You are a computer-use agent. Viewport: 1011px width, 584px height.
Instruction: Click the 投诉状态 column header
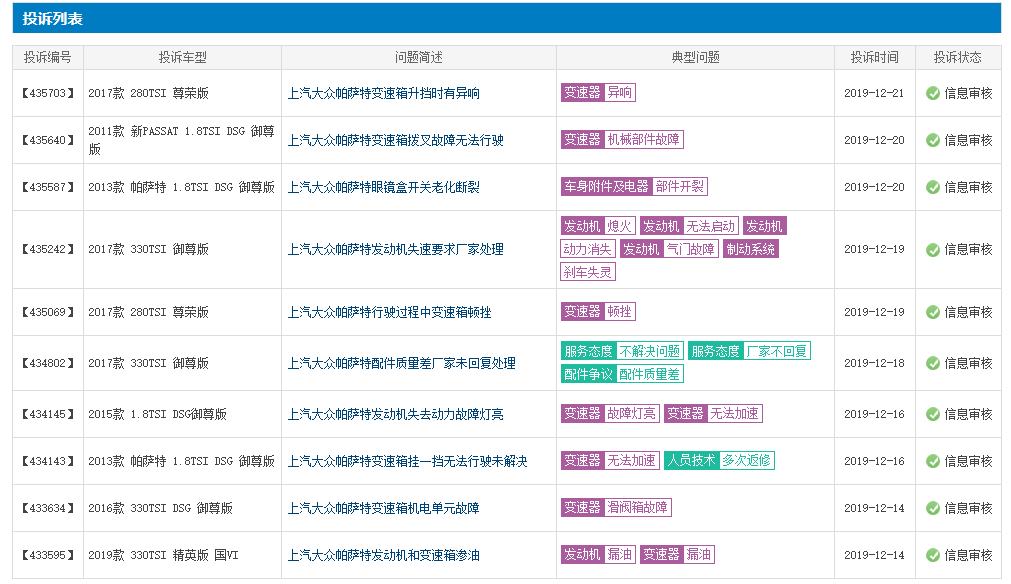[x=957, y=58]
